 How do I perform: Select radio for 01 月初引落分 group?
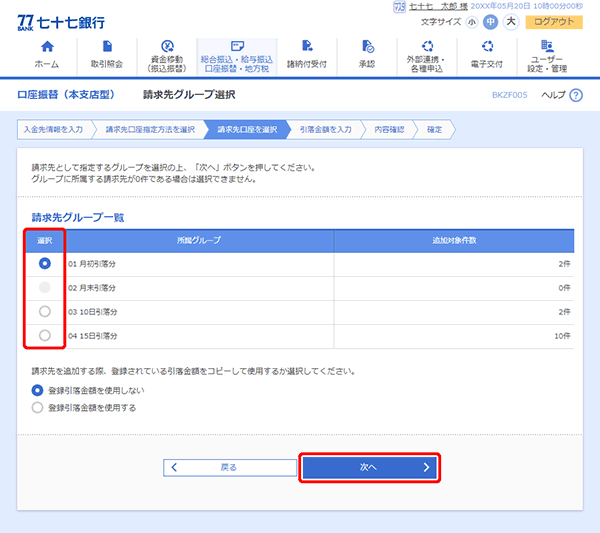pos(45,264)
